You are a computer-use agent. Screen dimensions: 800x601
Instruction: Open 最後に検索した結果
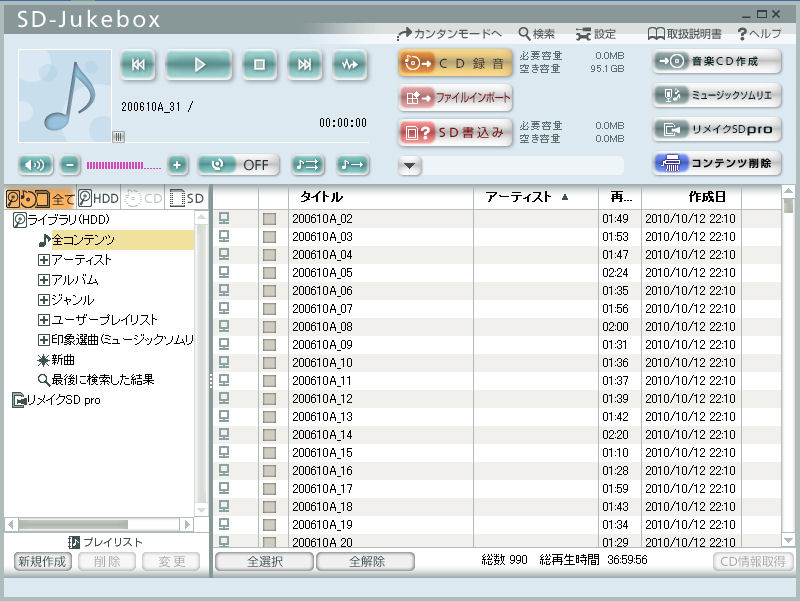pos(96,380)
